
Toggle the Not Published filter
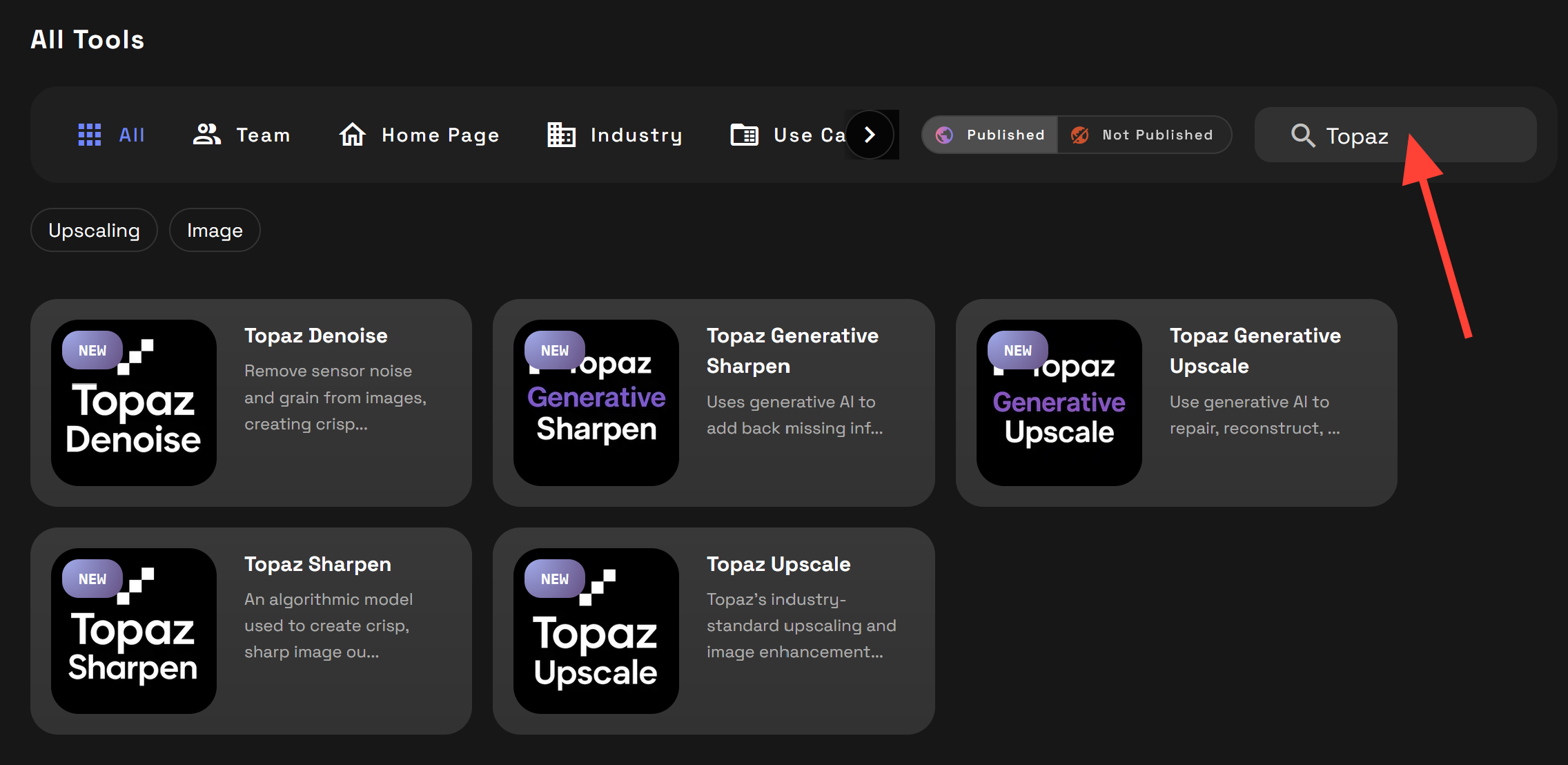[x=1144, y=135]
